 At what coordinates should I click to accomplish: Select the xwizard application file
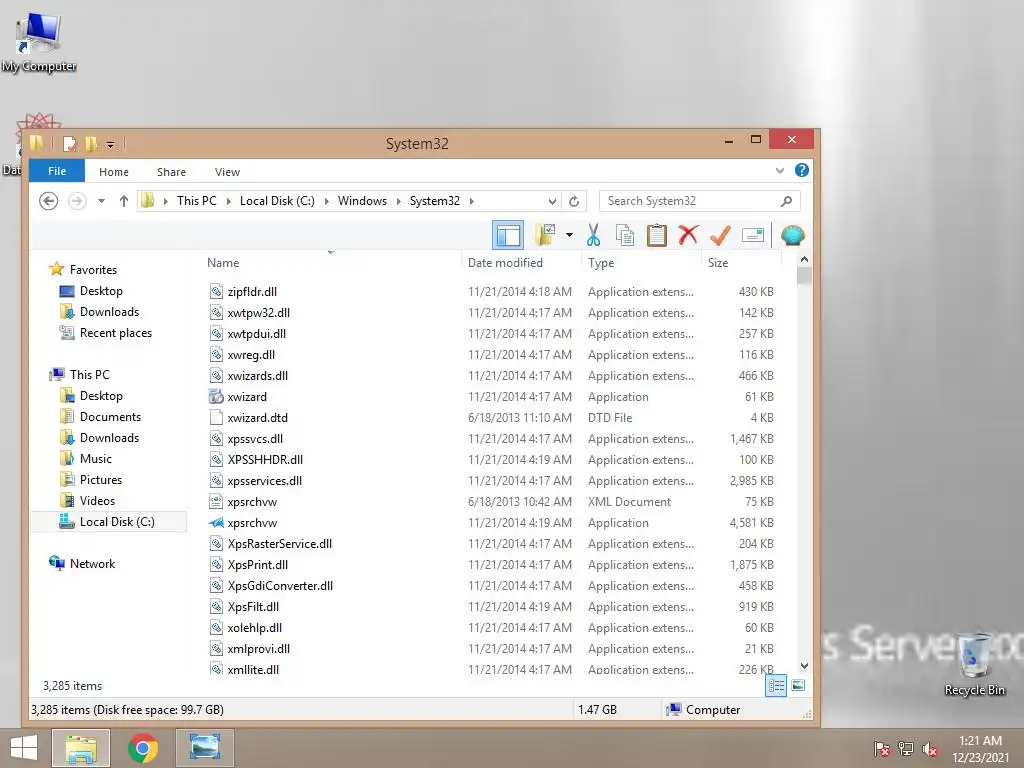pyautogui.click(x=247, y=396)
